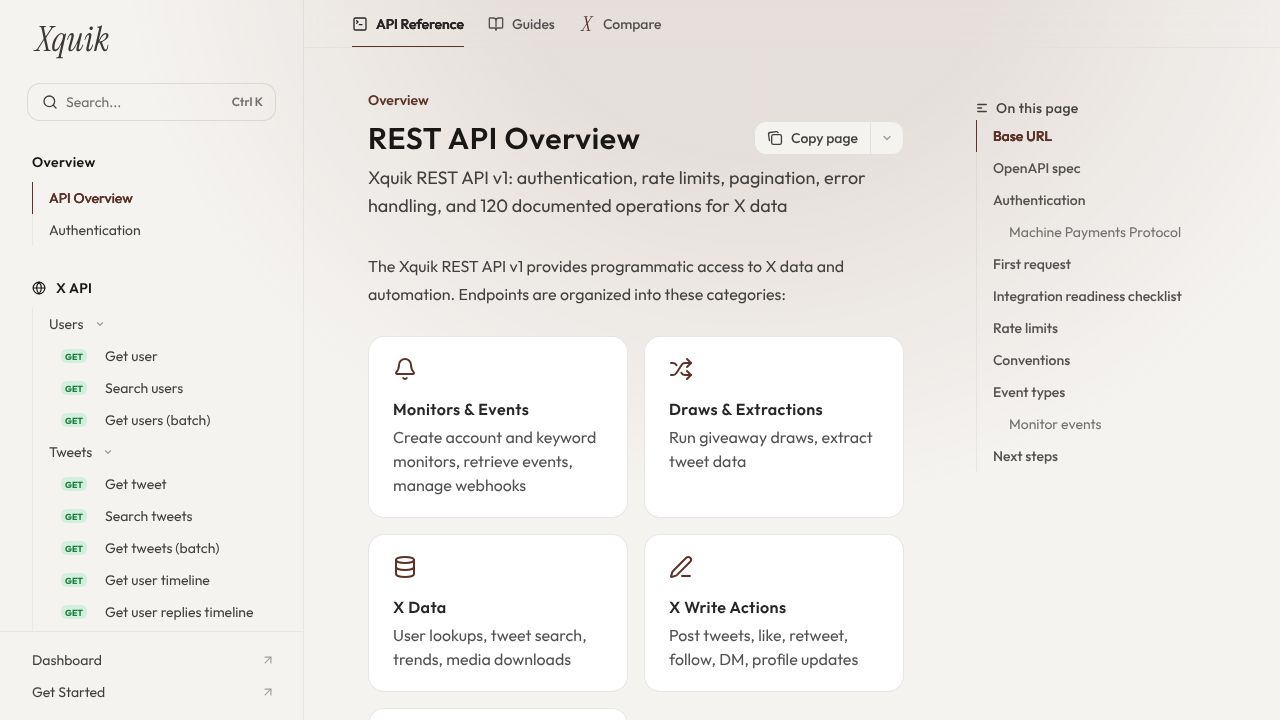
Task: Collapse the Tweets section chevron
Action: point(108,452)
